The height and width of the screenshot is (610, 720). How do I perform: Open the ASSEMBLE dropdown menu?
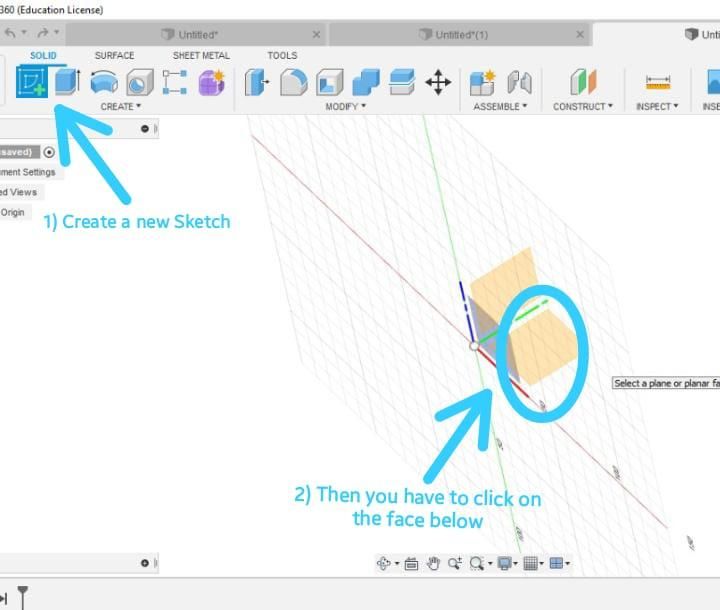coord(500,107)
